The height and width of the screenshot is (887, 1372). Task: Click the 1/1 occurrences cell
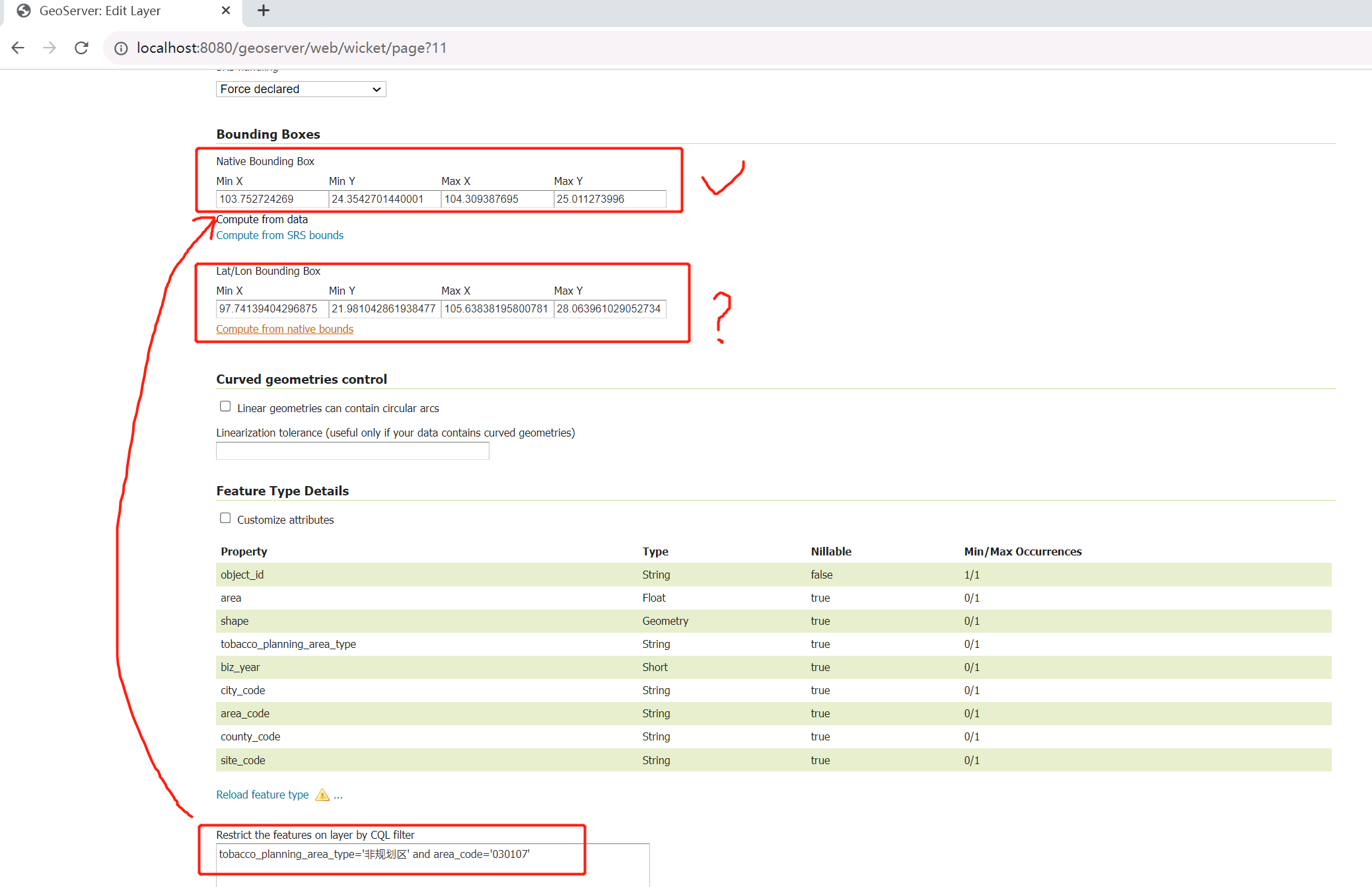(972, 575)
